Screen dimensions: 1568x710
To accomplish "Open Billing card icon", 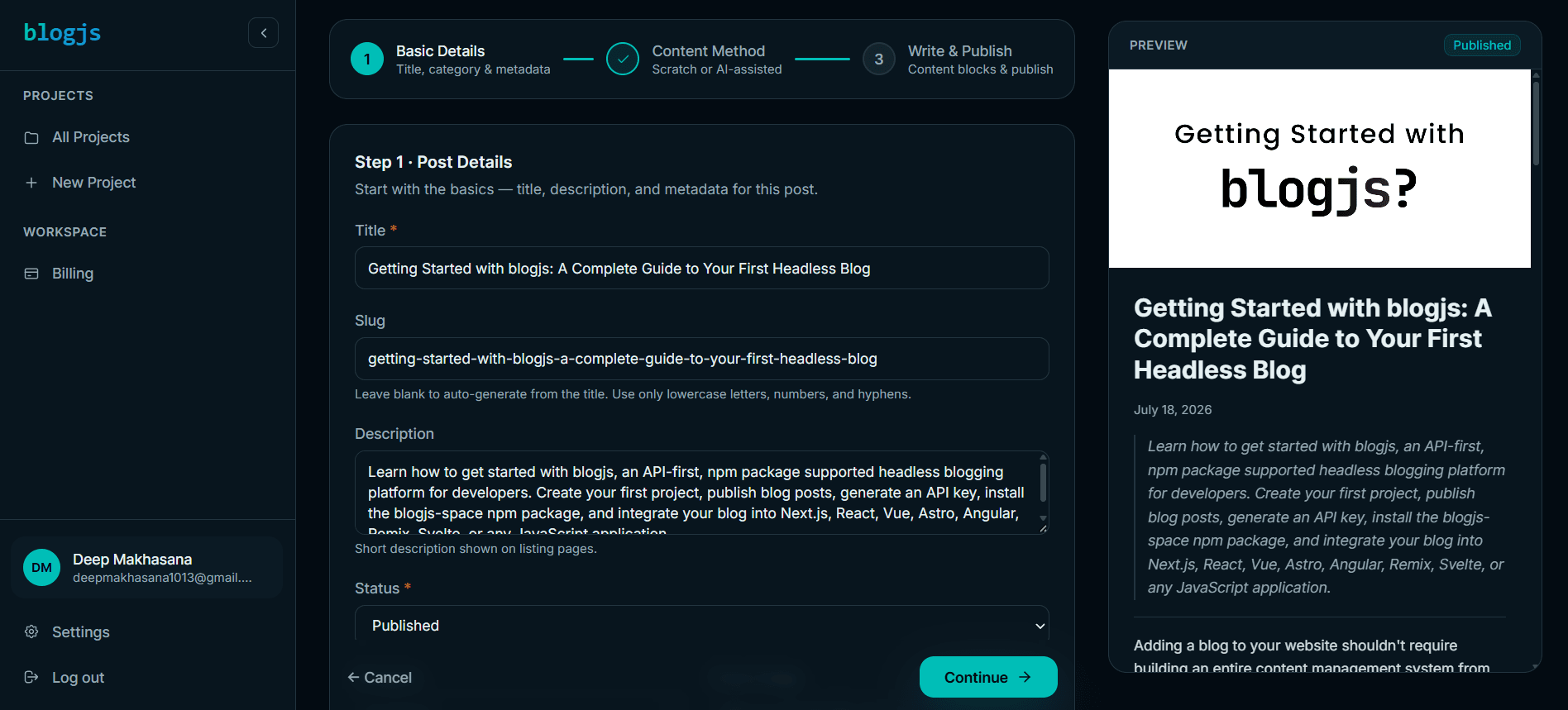I will 31,274.
